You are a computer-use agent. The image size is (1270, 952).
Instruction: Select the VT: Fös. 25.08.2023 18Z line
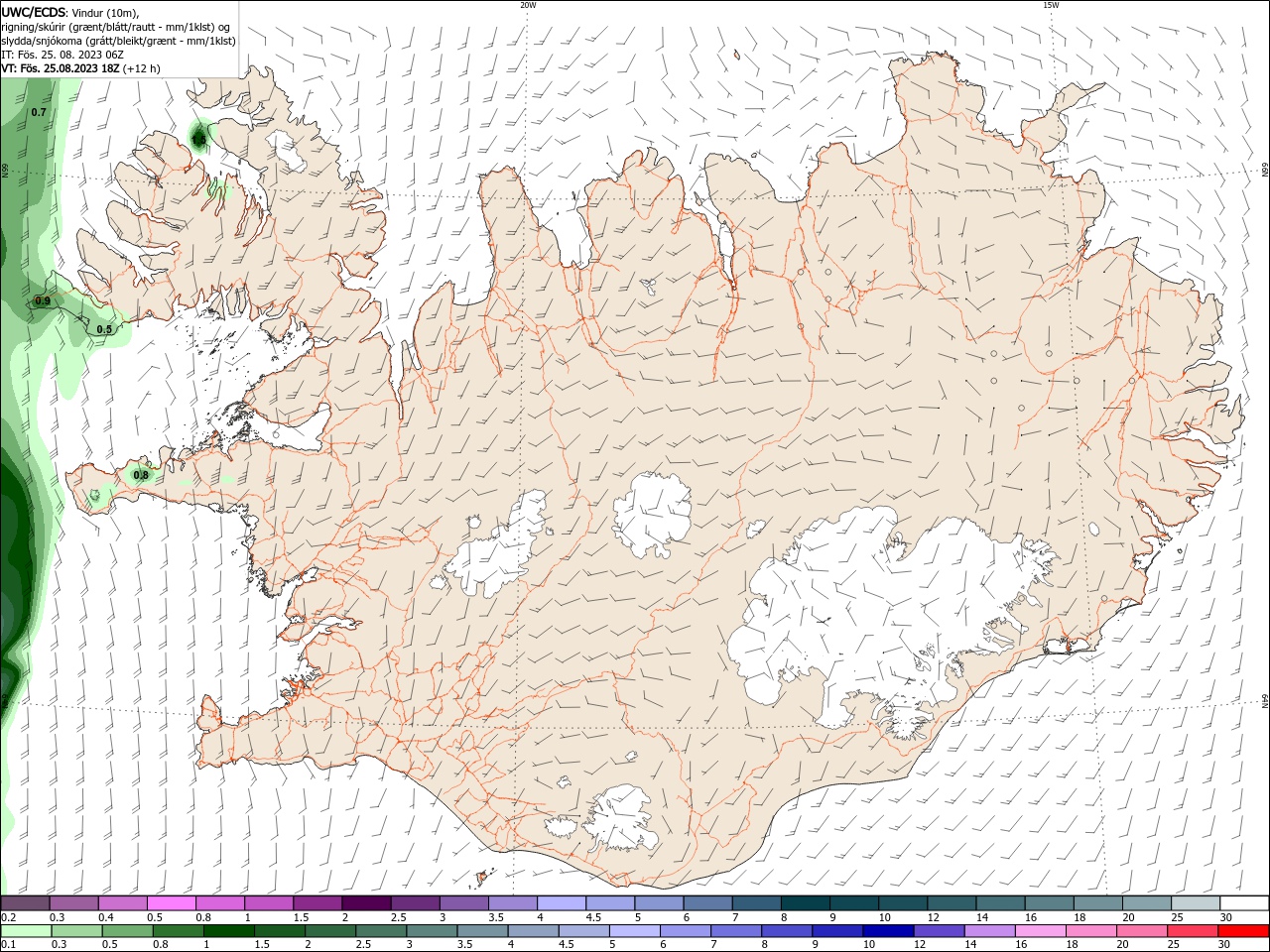tap(81, 68)
